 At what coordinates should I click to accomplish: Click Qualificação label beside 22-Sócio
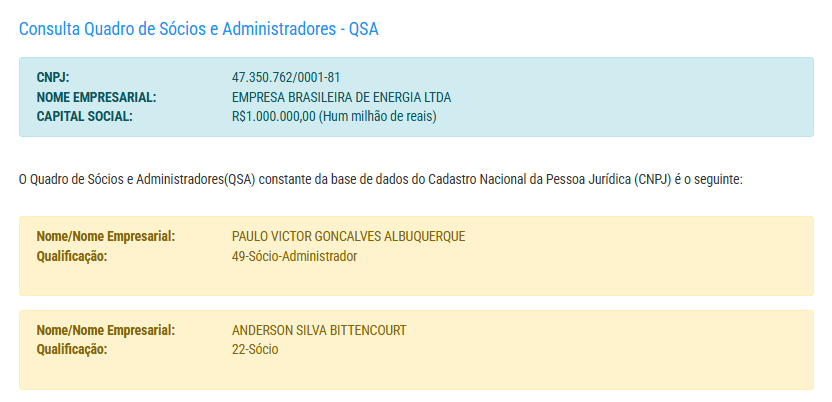[71, 350]
